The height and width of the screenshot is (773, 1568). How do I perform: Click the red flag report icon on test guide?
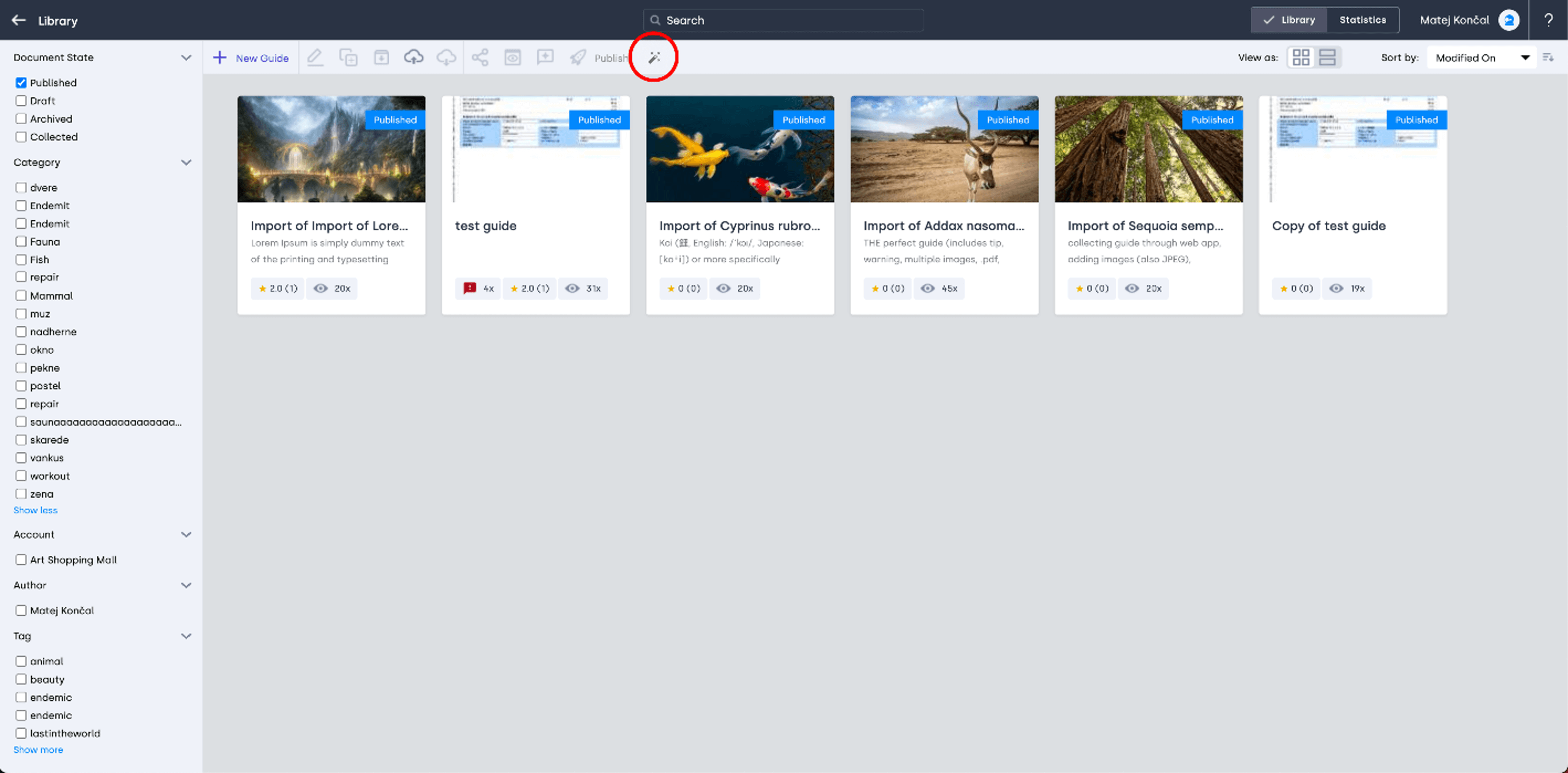[470, 288]
